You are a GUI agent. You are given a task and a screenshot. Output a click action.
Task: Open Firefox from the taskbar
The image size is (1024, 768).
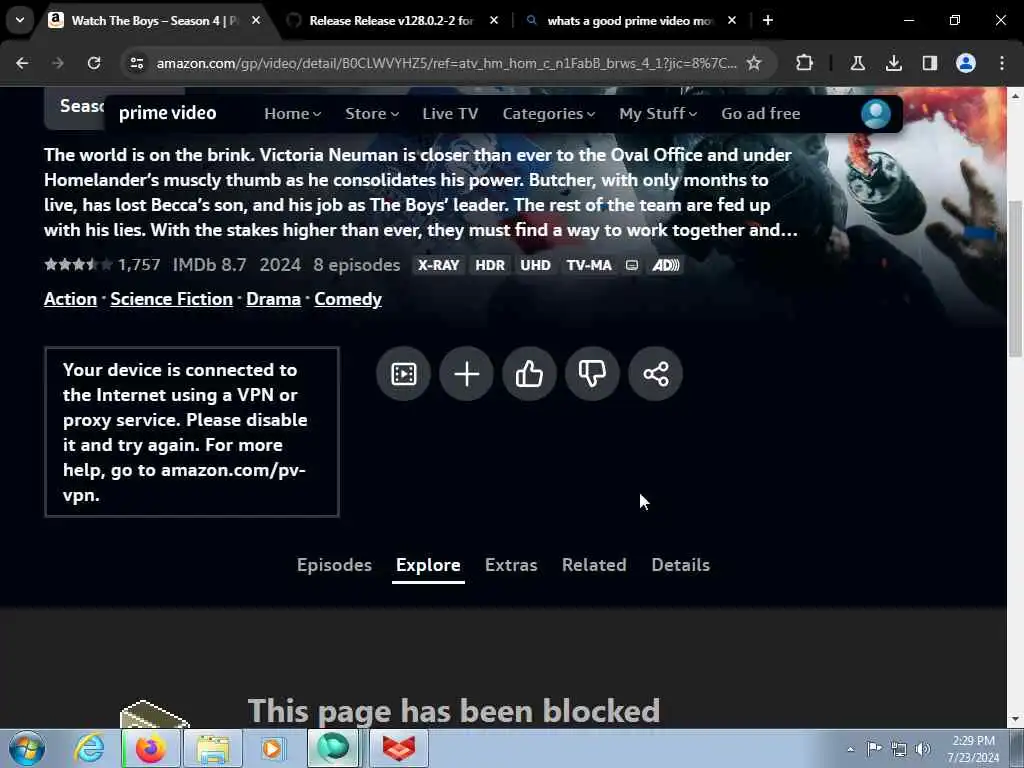tap(150, 748)
